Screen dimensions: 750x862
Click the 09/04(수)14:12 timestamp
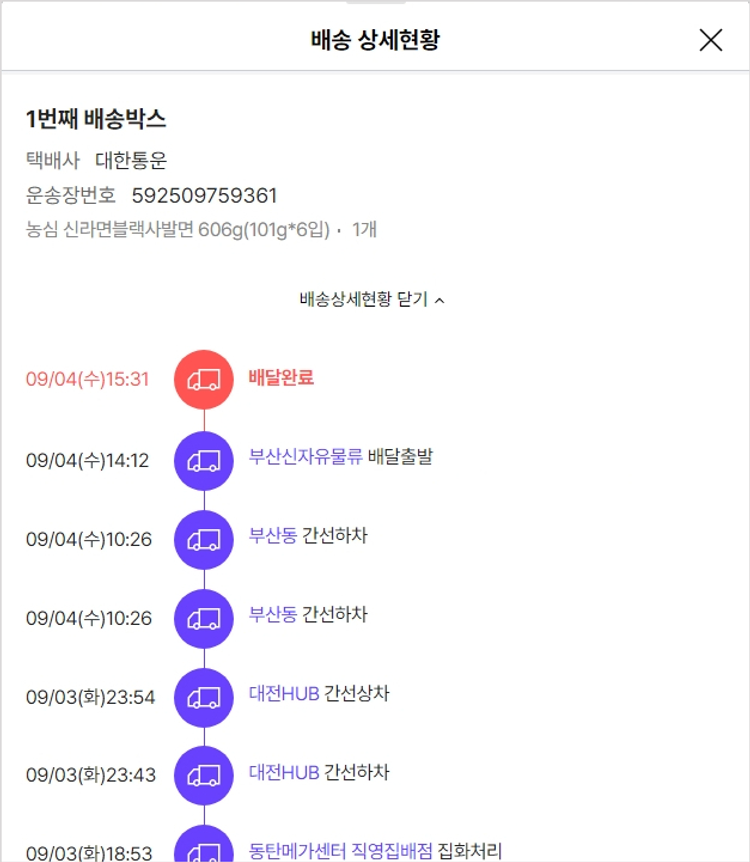[x=88, y=460]
